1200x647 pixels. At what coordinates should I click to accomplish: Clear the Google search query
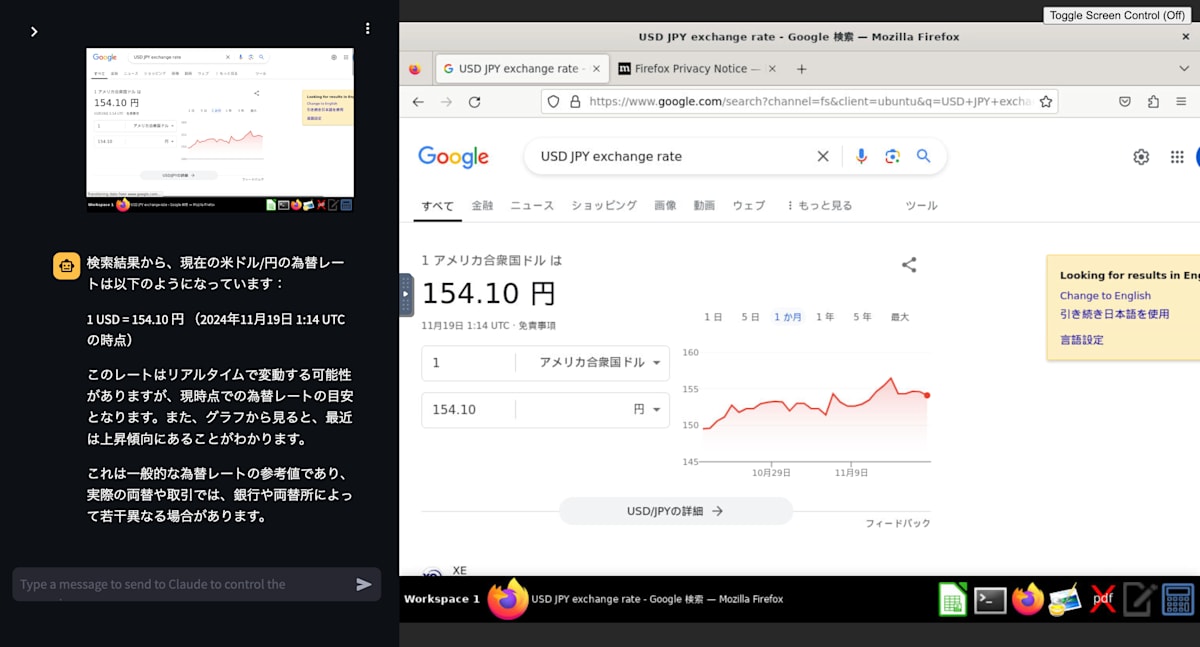[x=823, y=156]
